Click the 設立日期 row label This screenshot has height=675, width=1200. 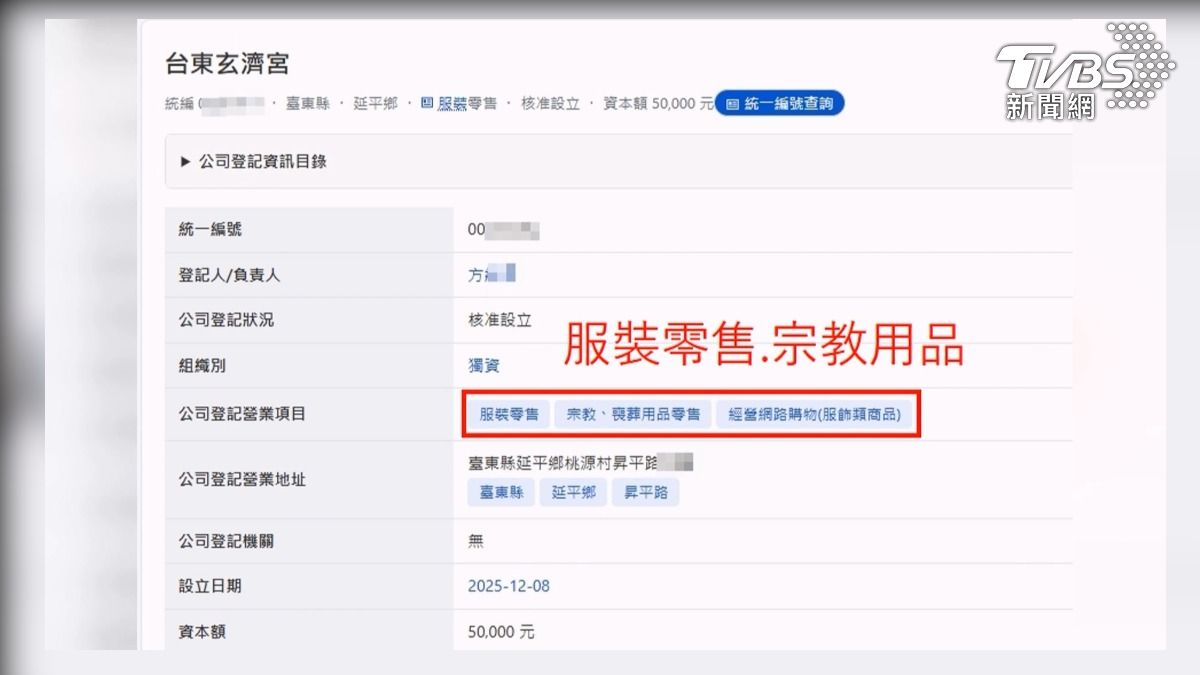(x=210, y=586)
